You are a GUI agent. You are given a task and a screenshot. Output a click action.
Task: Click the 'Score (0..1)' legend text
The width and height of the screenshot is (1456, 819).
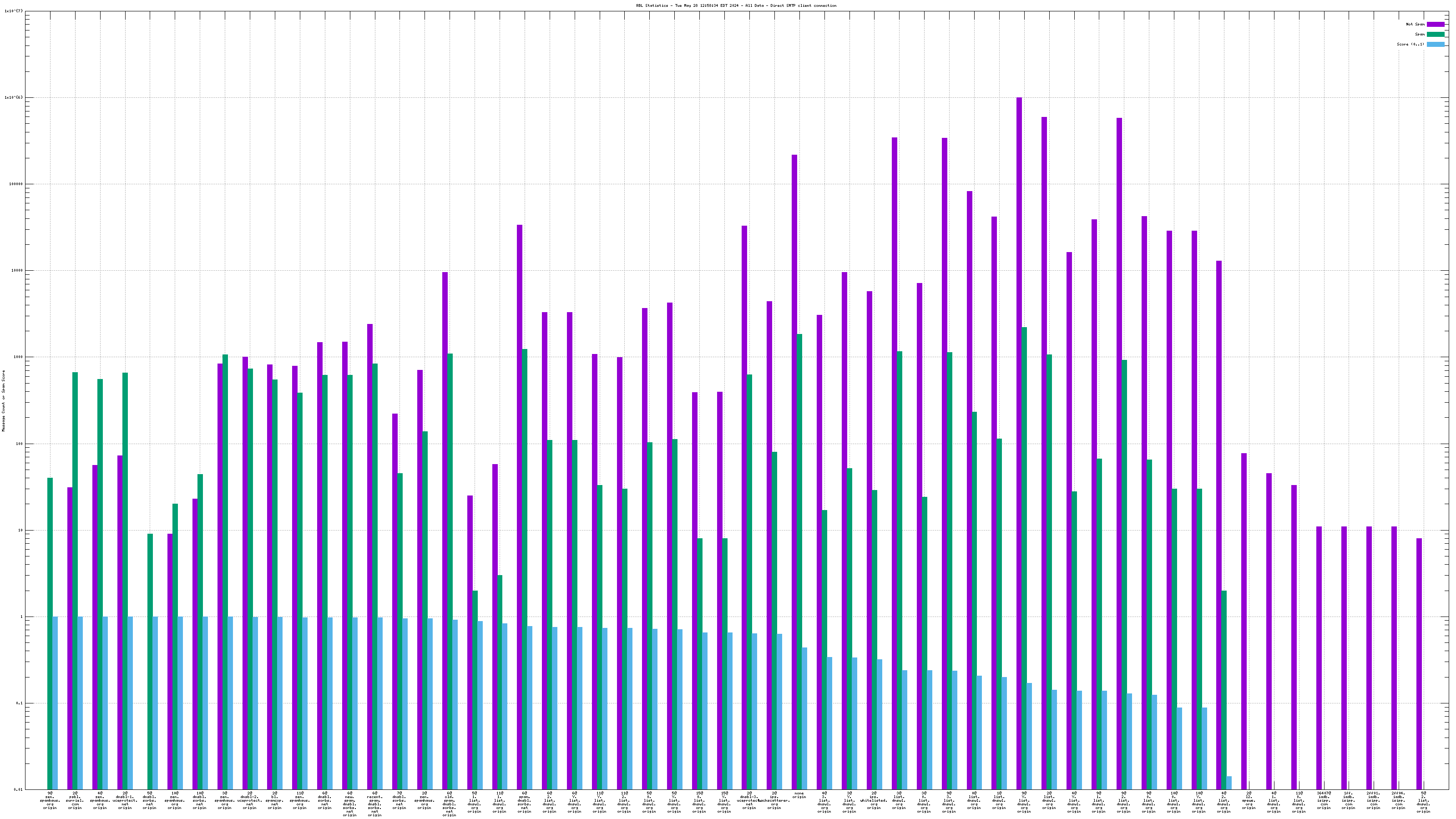(x=1410, y=44)
